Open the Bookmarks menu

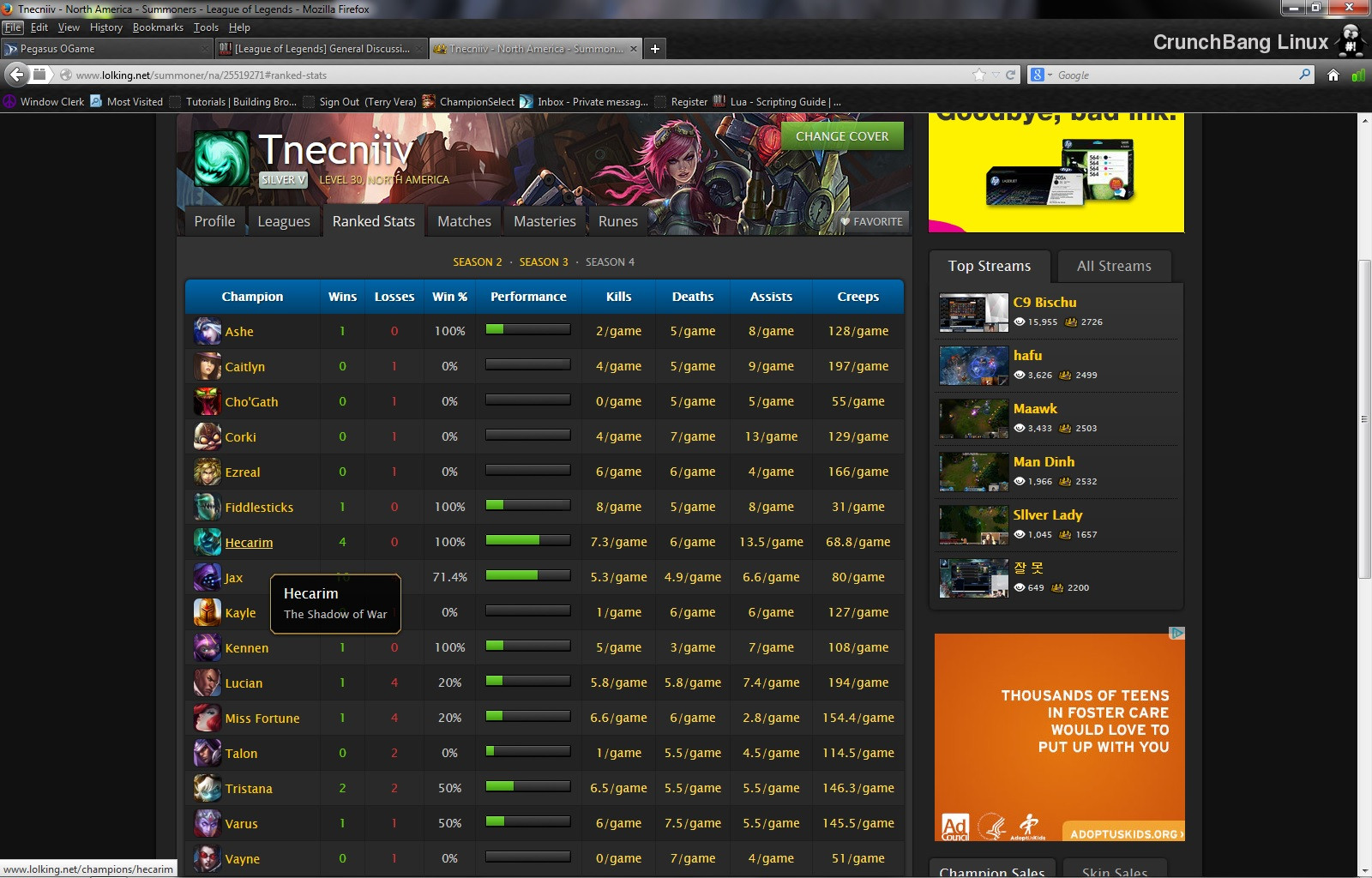pyautogui.click(x=158, y=27)
